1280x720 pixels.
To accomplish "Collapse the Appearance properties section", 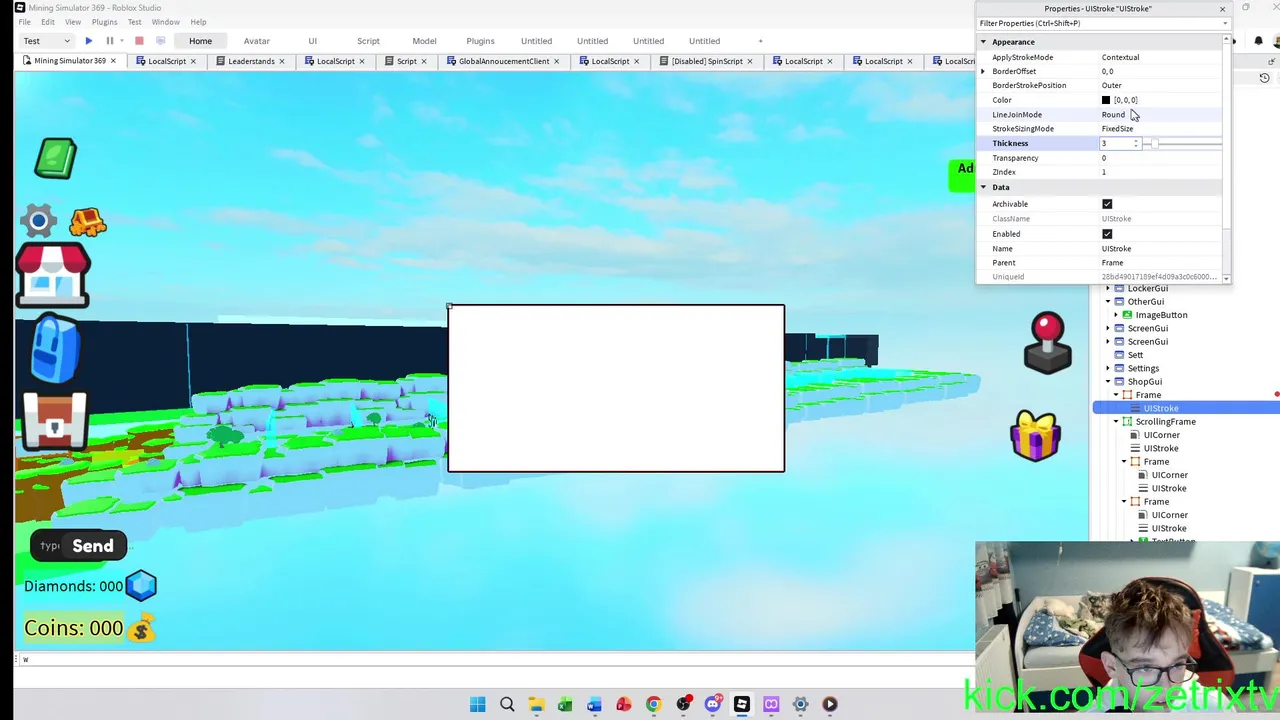I will [983, 42].
